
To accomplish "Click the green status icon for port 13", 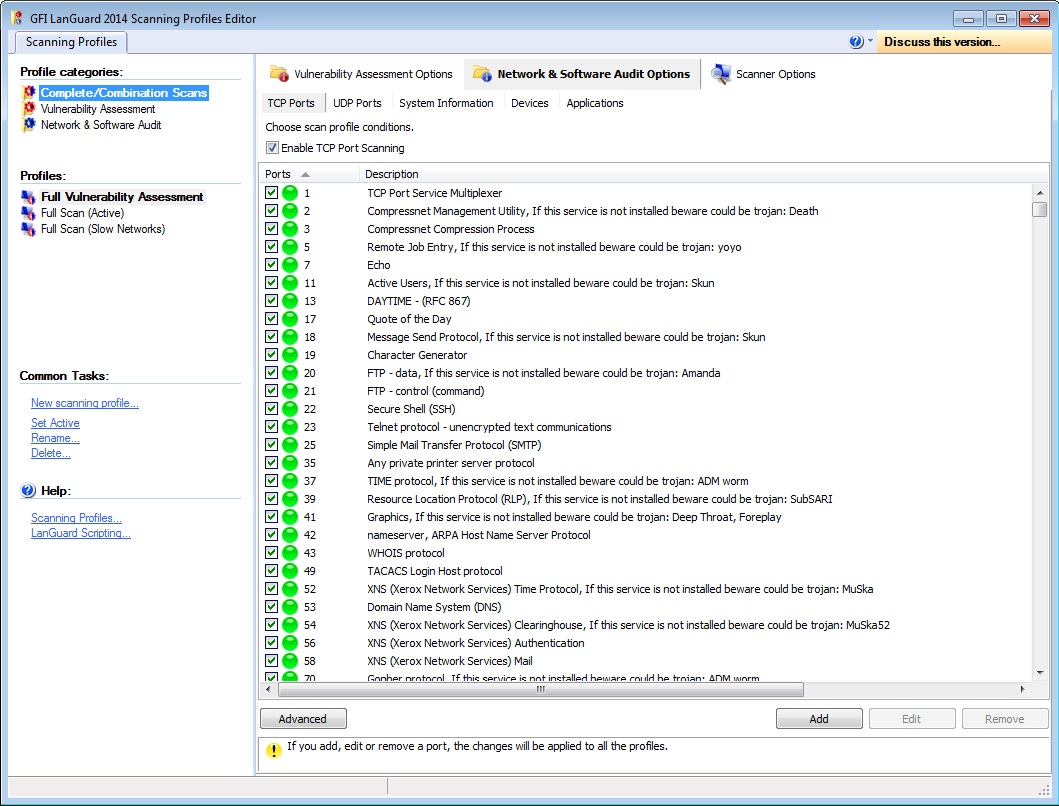I will click(x=290, y=301).
